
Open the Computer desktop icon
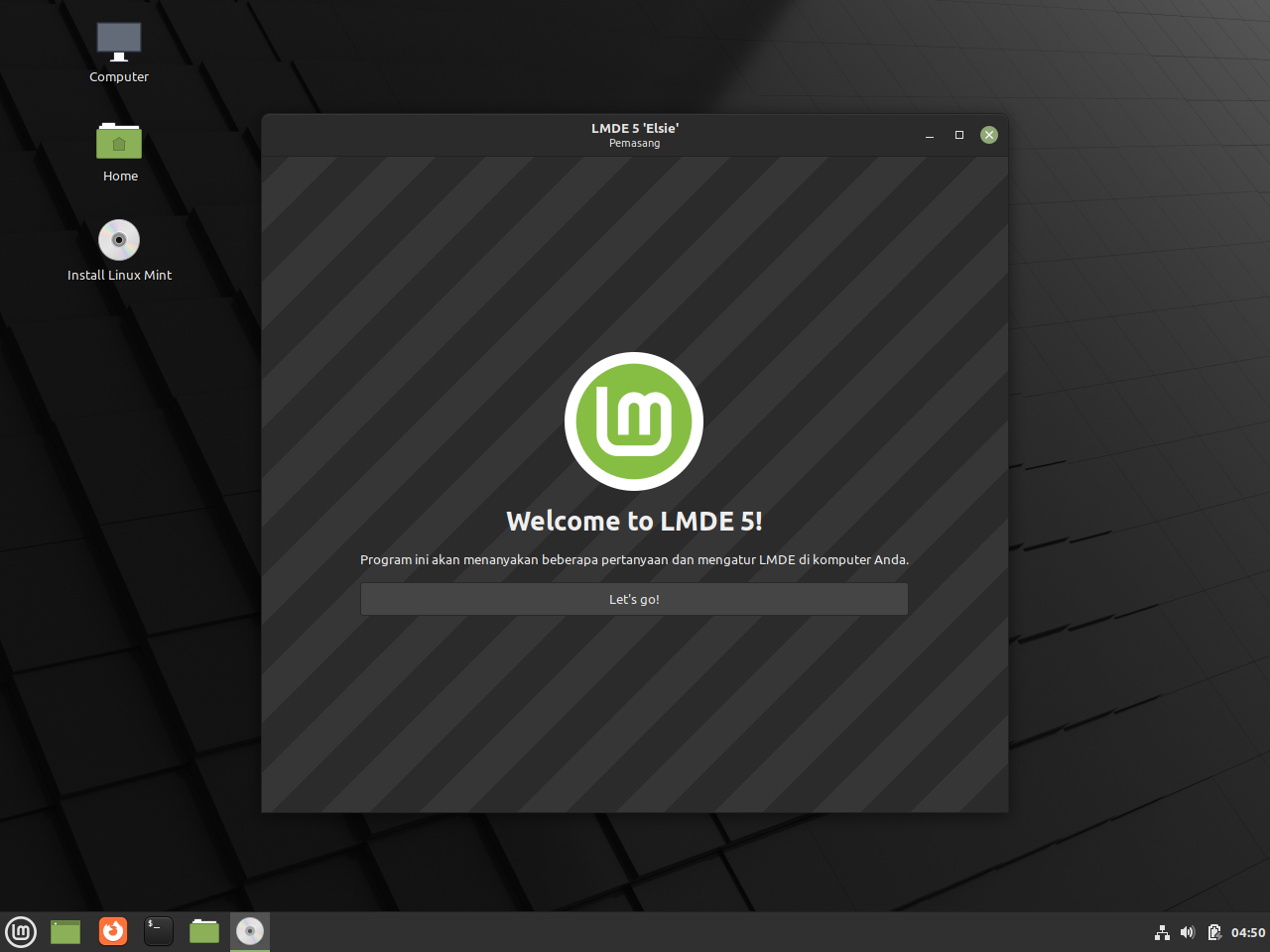[119, 53]
